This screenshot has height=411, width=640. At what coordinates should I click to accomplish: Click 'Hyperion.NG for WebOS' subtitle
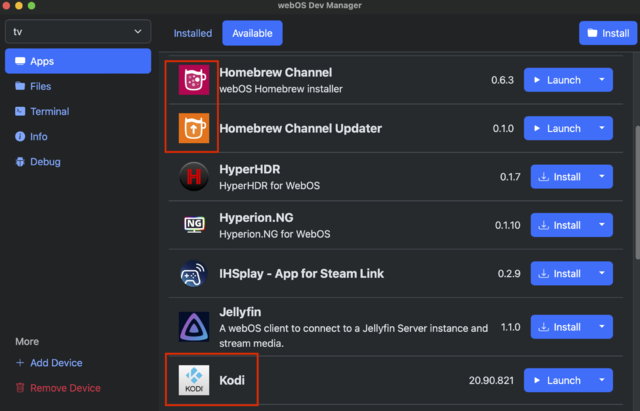tap(275, 234)
